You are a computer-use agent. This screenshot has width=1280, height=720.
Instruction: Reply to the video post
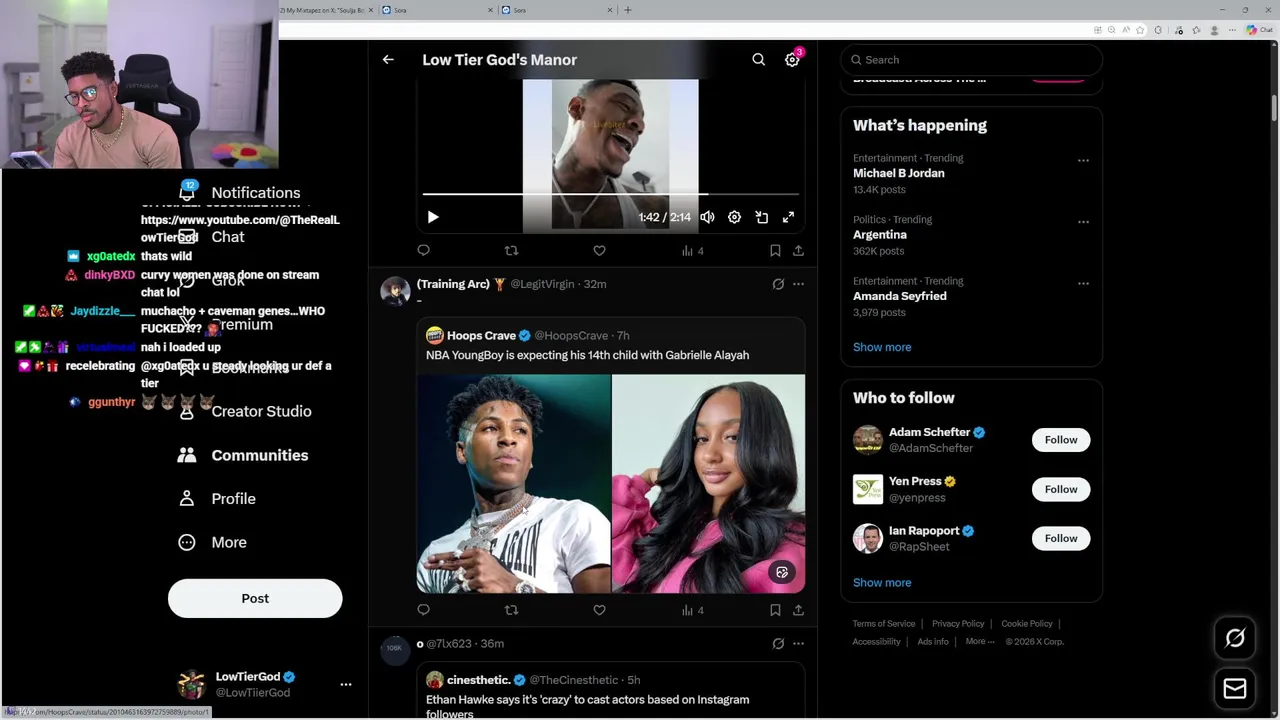424,250
